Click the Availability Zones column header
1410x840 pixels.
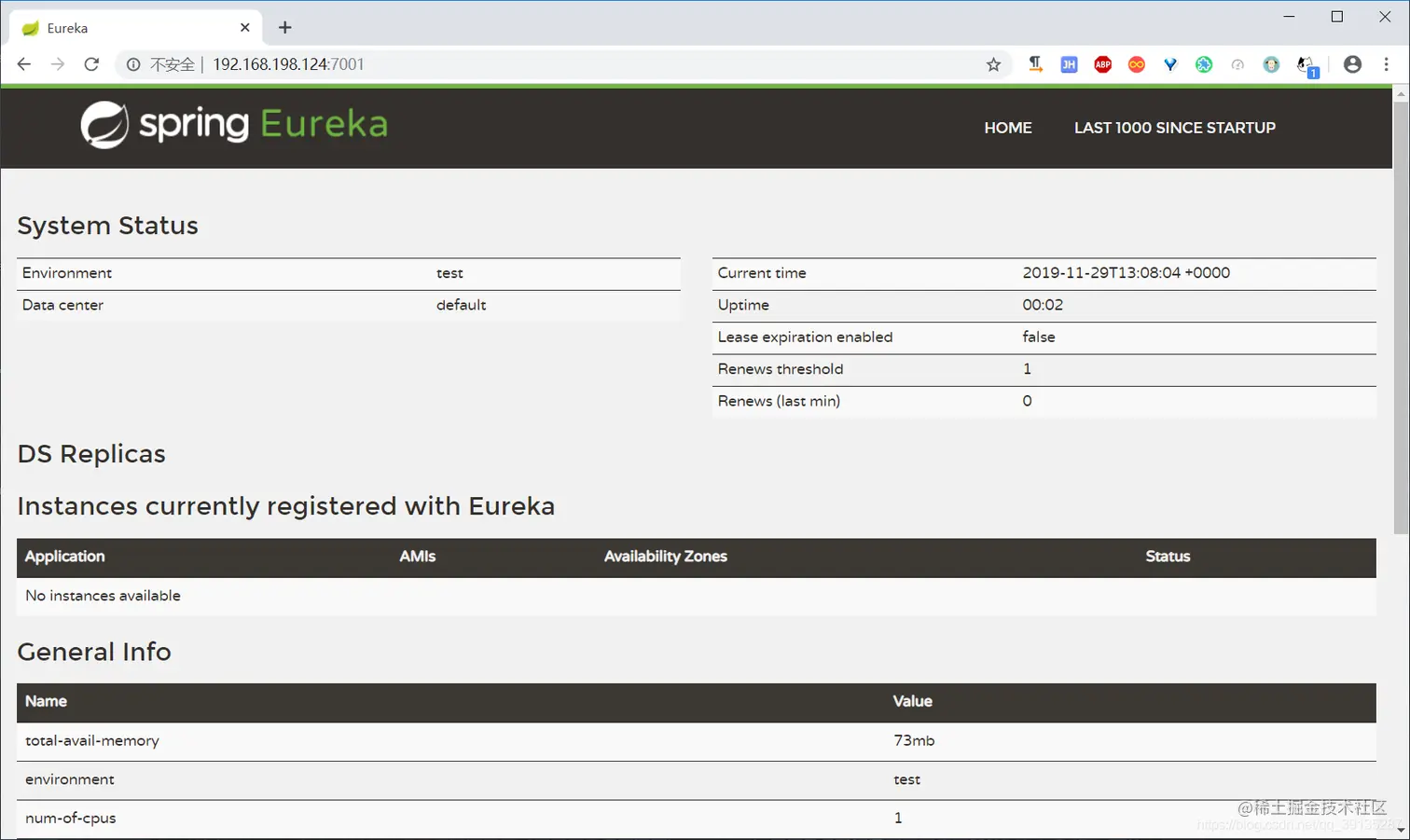tap(666, 557)
